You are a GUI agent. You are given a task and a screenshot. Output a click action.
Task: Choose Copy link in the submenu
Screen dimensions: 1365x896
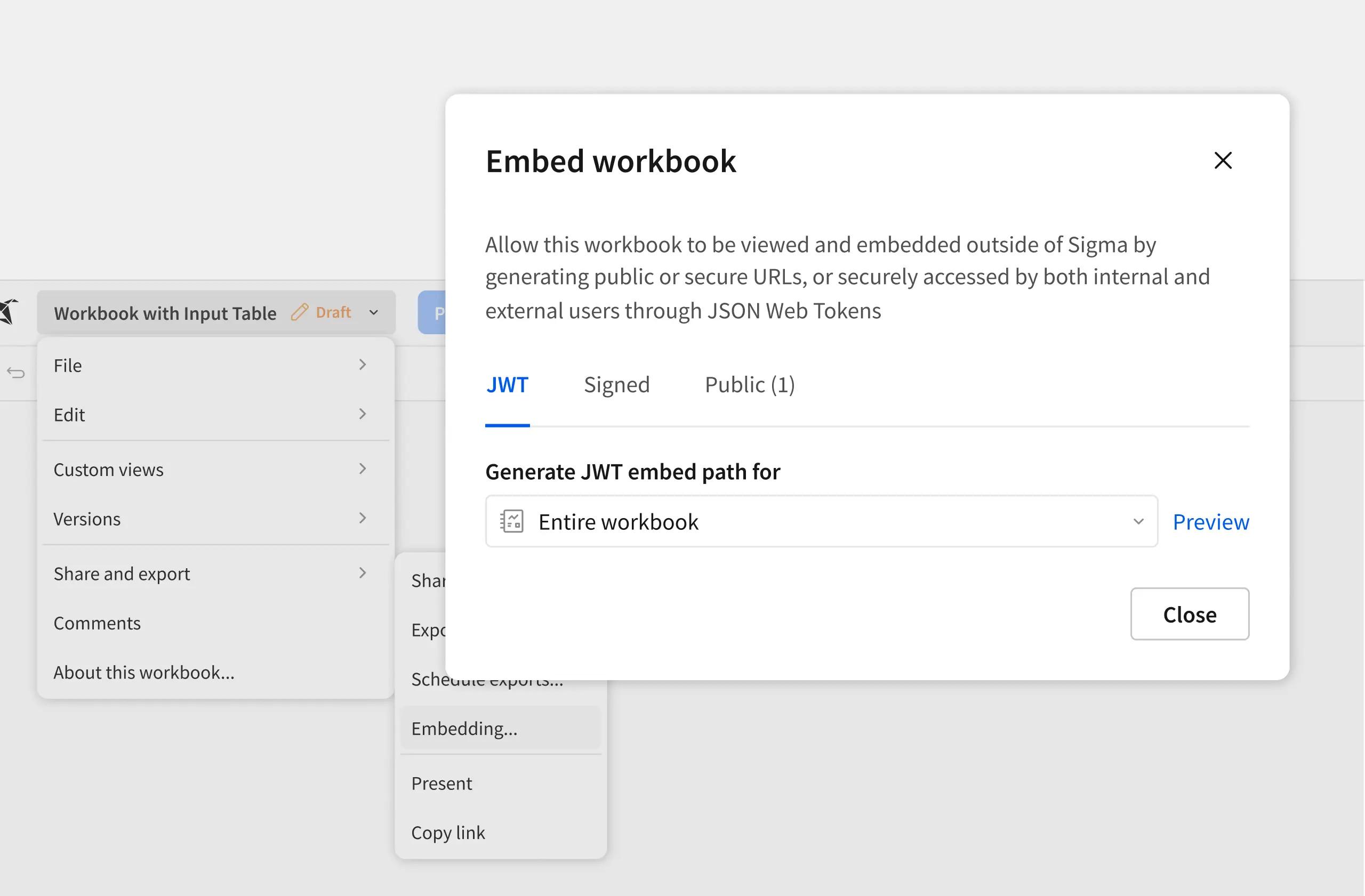coord(501,833)
